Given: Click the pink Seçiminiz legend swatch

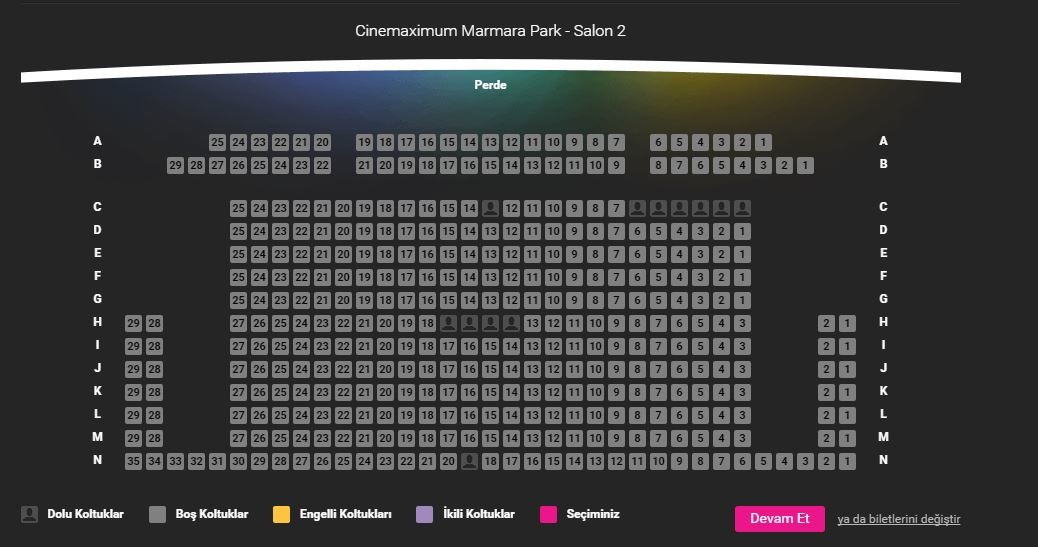Looking at the screenshot, I should tap(548, 515).
